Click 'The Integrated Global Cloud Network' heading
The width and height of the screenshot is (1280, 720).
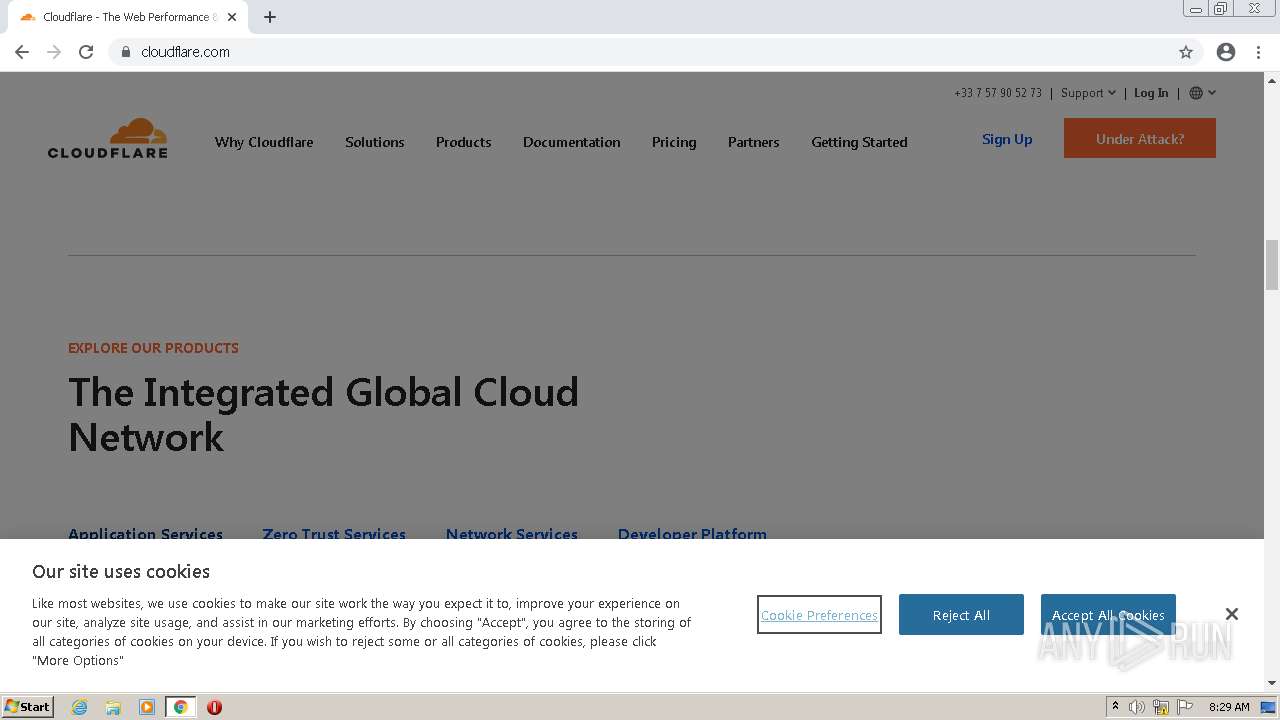(x=323, y=414)
